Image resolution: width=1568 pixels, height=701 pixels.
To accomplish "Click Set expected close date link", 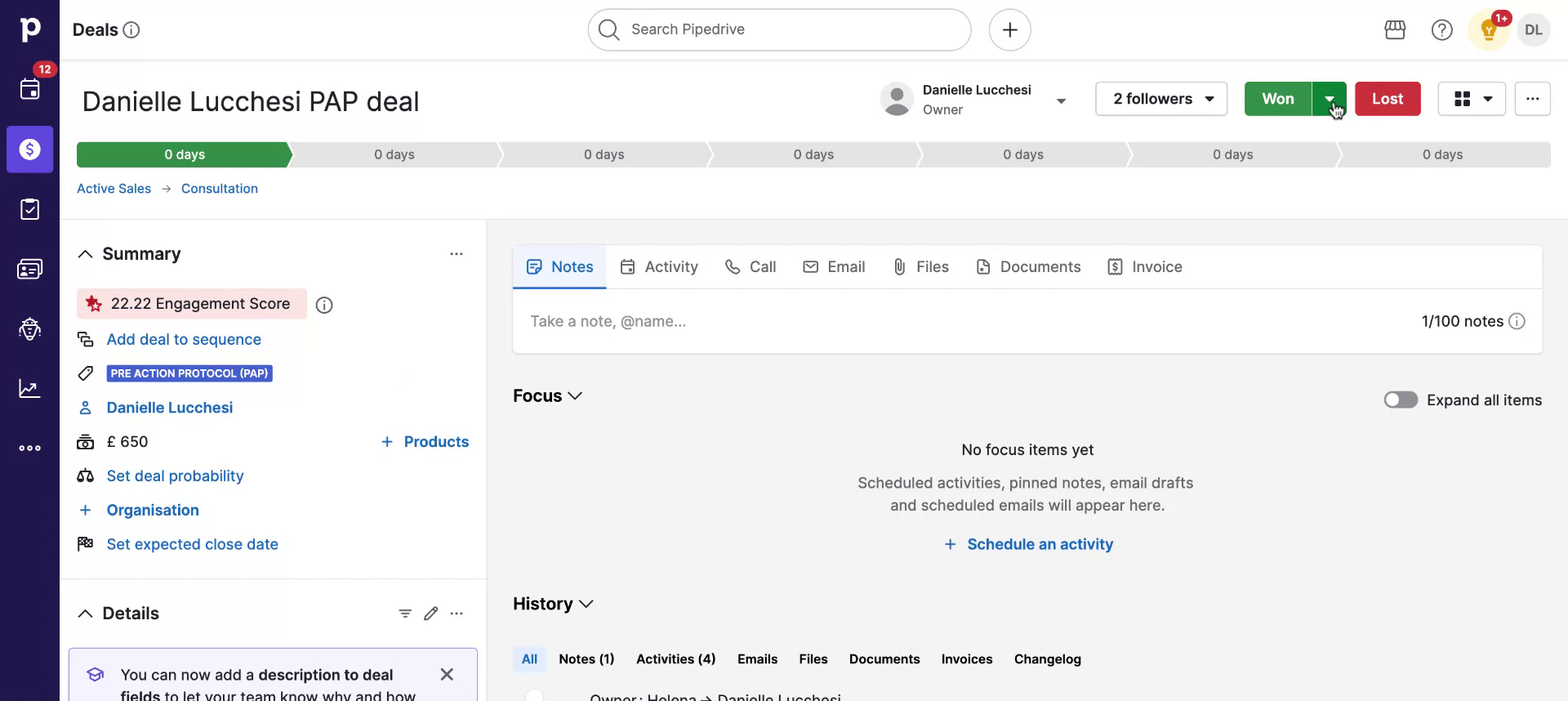I will click(192, 544).
